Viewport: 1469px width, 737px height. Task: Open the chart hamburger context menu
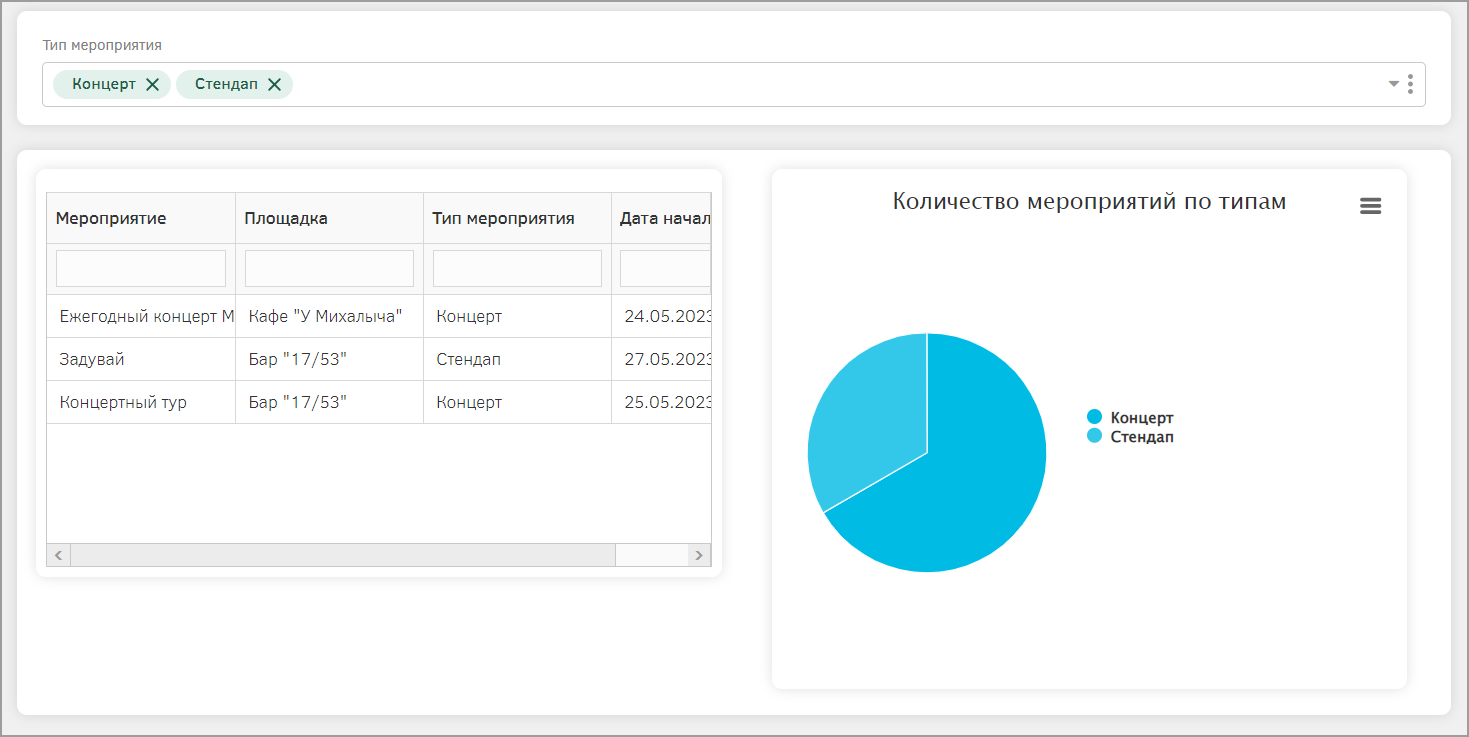tap(1370, 206)
